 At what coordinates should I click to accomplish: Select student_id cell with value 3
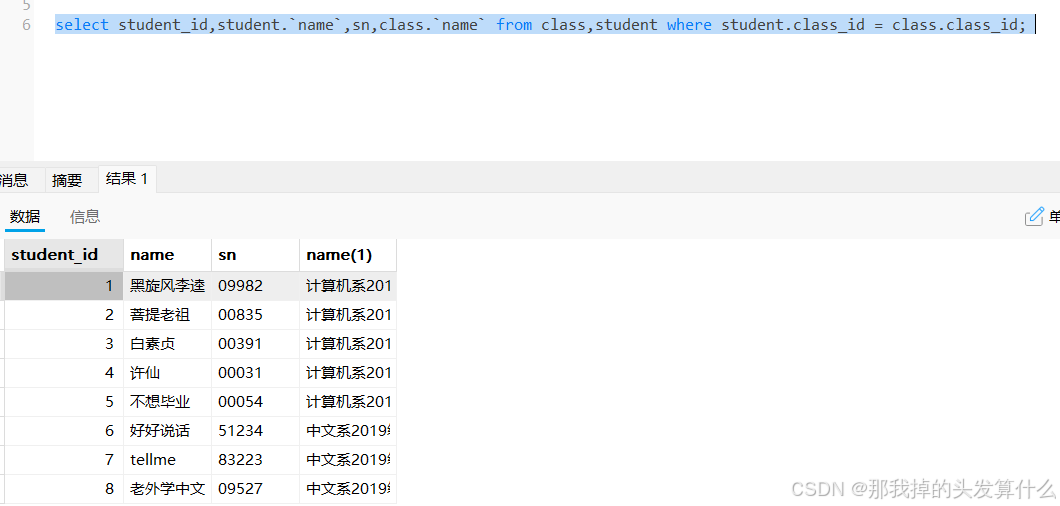tap(64, 344)
